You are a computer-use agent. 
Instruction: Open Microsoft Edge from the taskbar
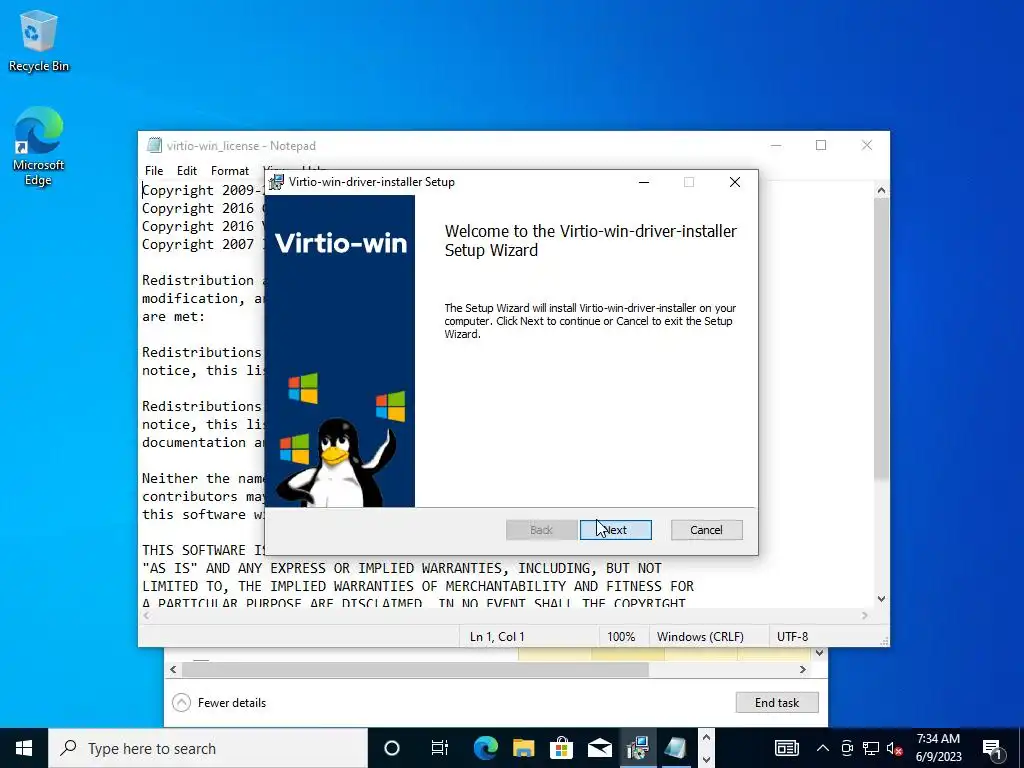point(485,748)
